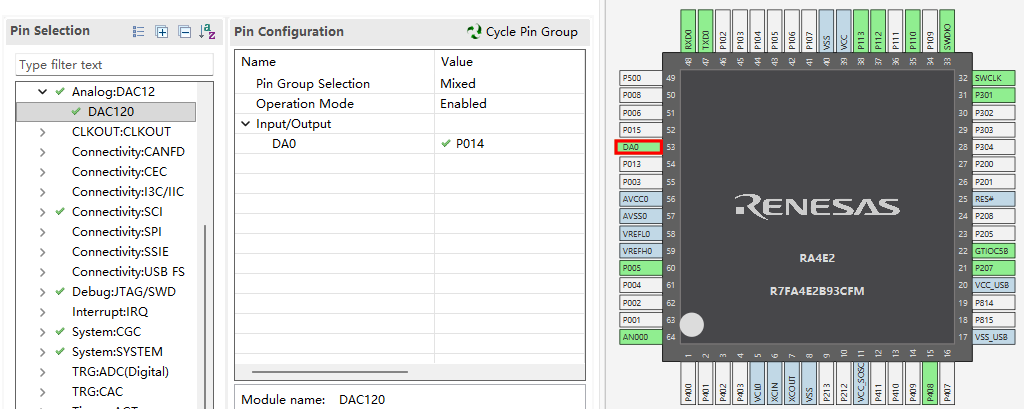
Task: Click the Pin Selection tree vertical scrollbar
Action: pos(206,317)
